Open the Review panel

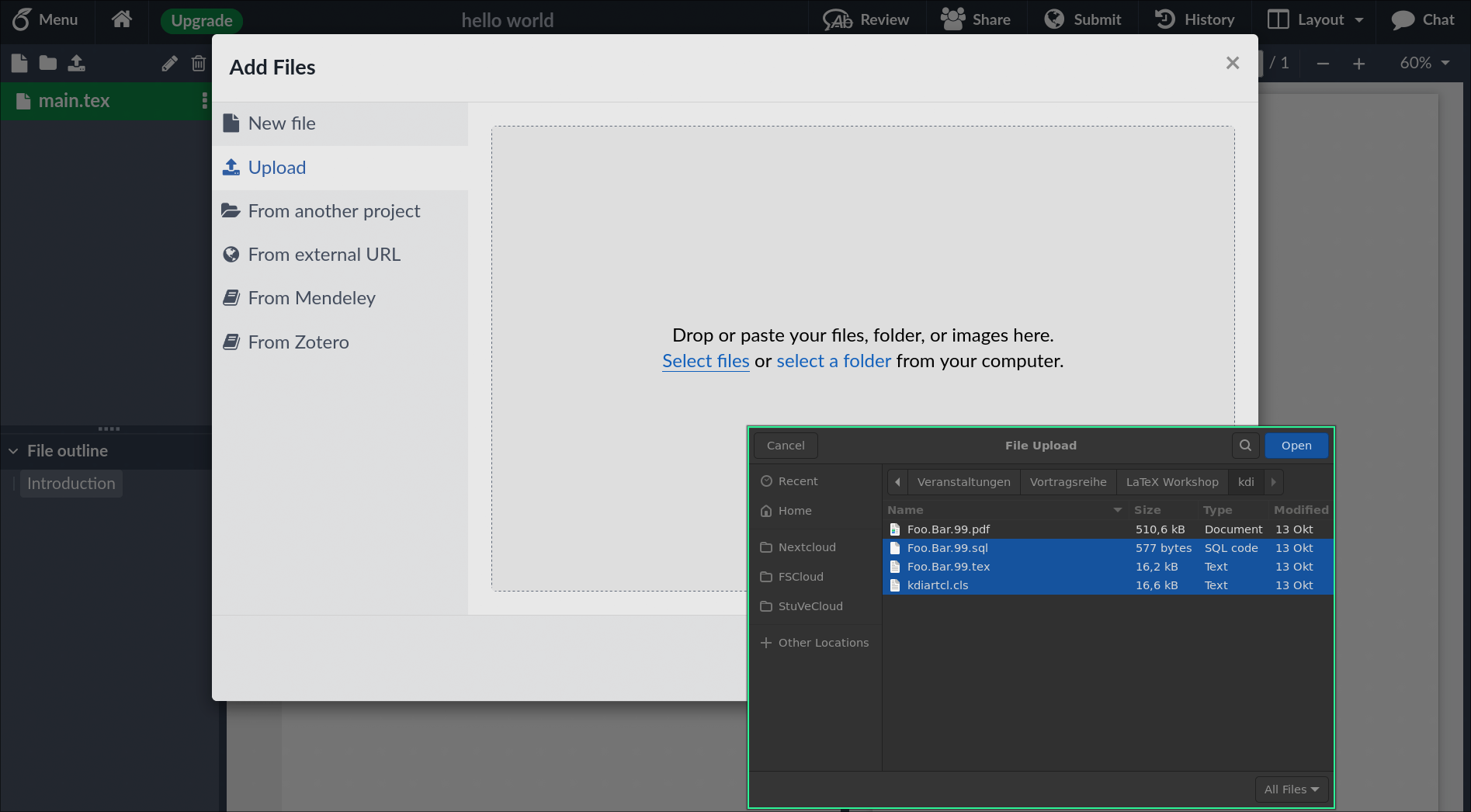tap(866, 19)
